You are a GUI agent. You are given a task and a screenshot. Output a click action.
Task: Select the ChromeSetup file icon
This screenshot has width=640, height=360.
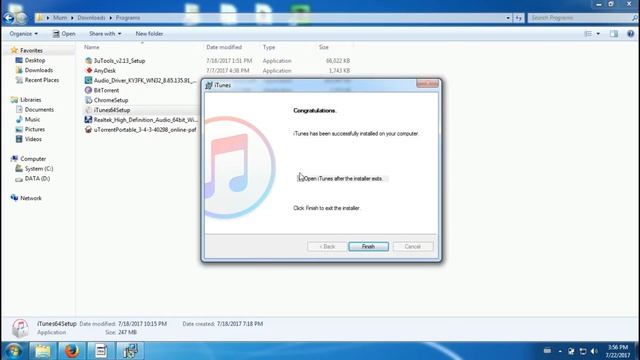pyautogui.click(x=89, y=100)
